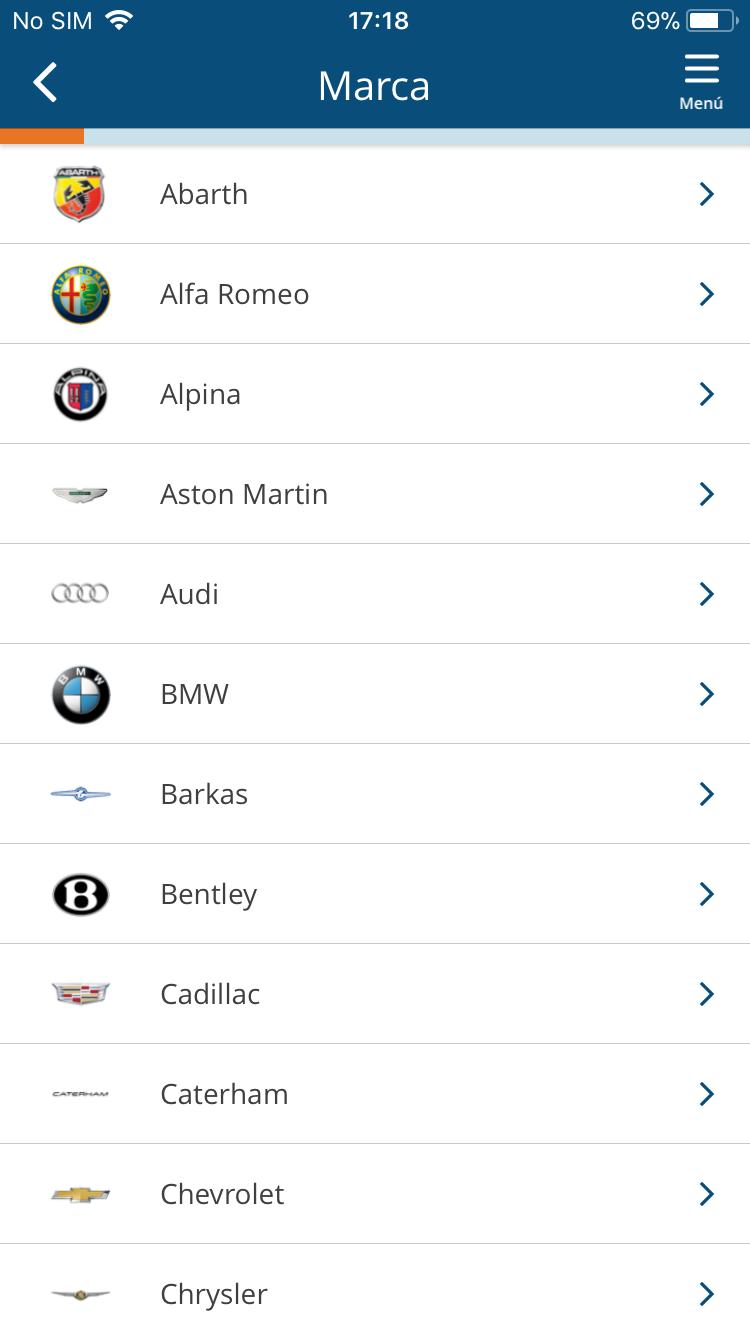Tap the BMW roundel logo
Viewport: 750px width, 1334px height.
[80, 694]
